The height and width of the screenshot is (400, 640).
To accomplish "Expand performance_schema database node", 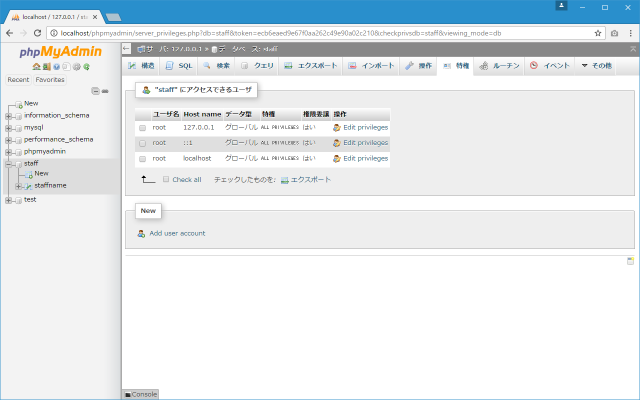I will [x=8, y=140].
